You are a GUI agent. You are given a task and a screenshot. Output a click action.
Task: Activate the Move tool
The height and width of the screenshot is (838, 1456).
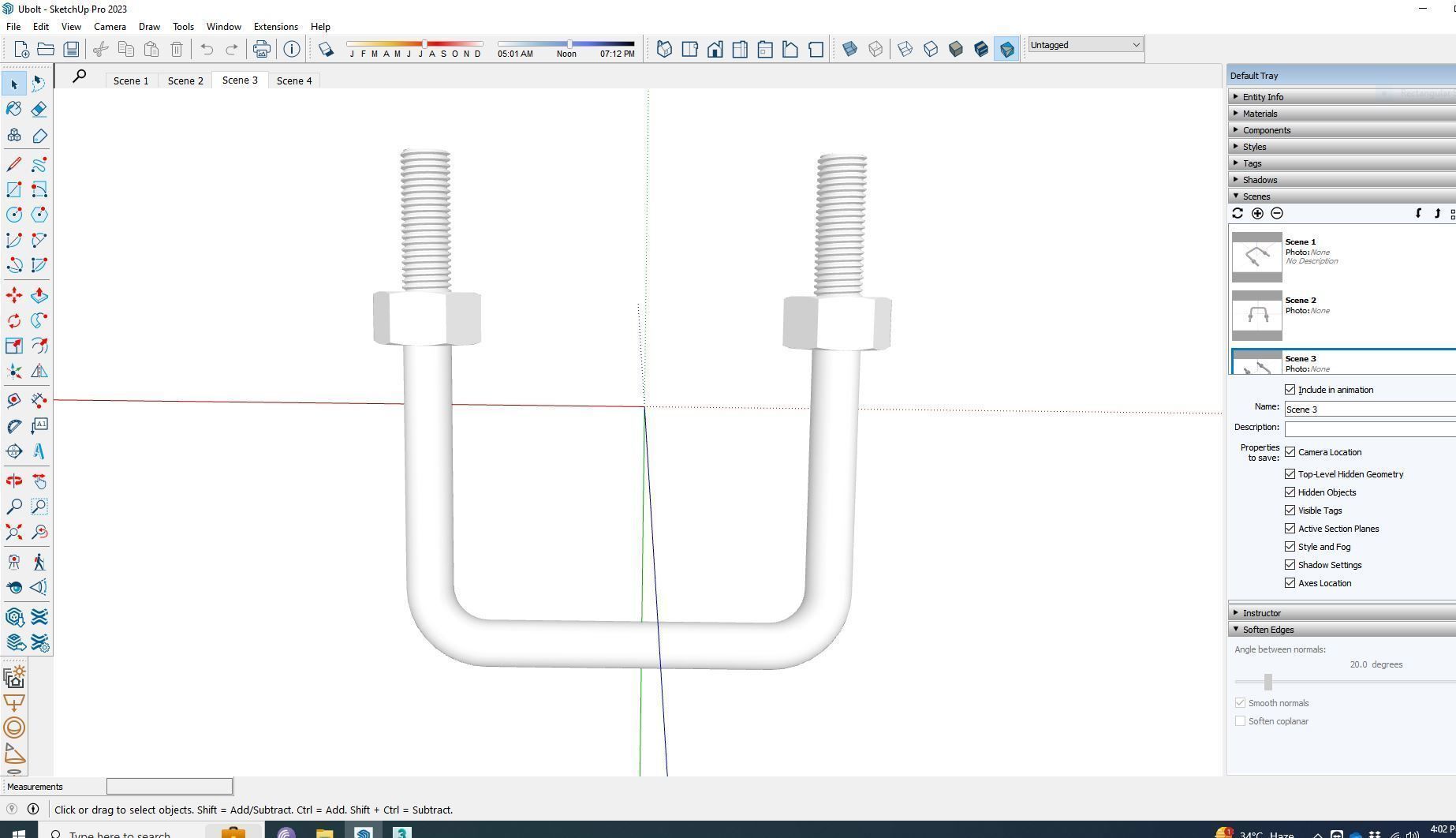[14, 295]
